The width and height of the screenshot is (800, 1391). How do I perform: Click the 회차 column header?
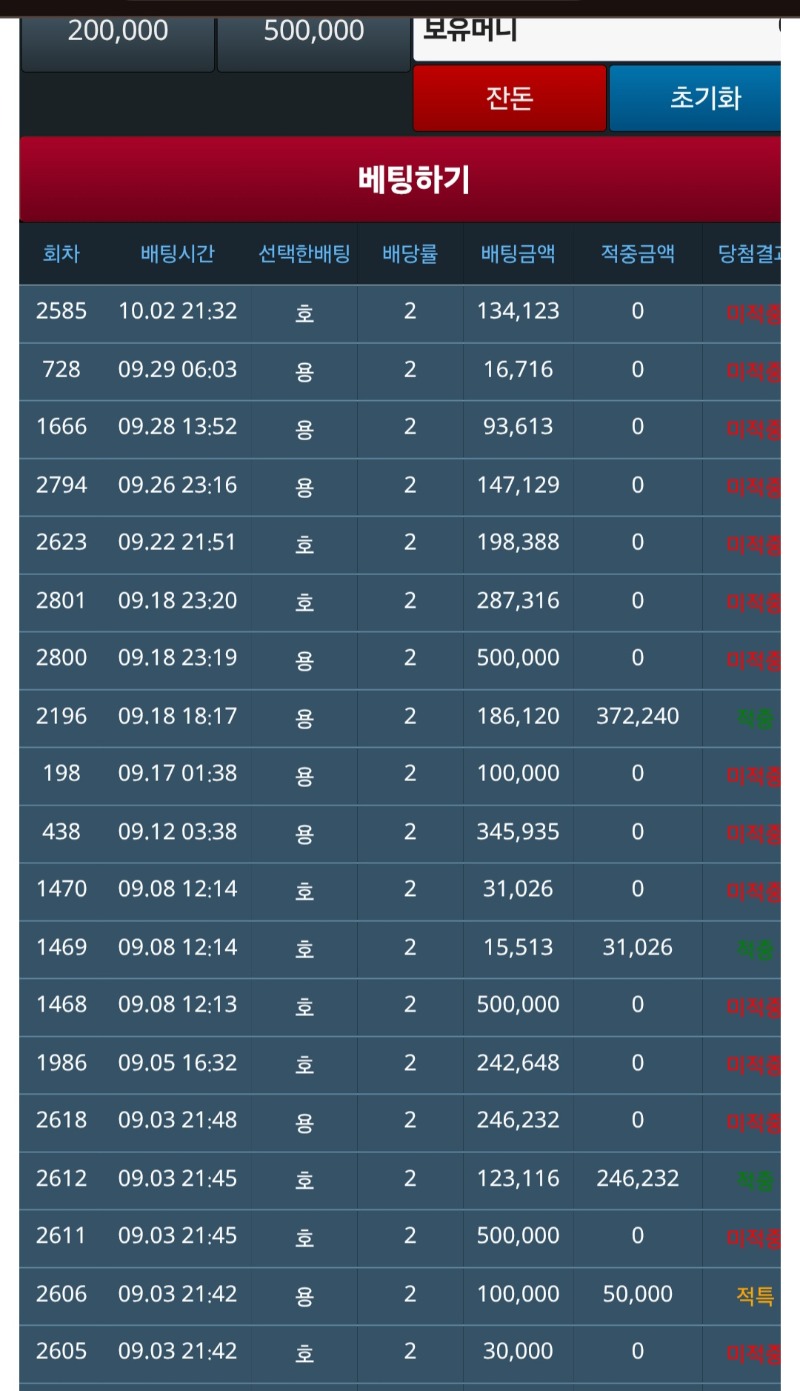(x=61, y=254)
